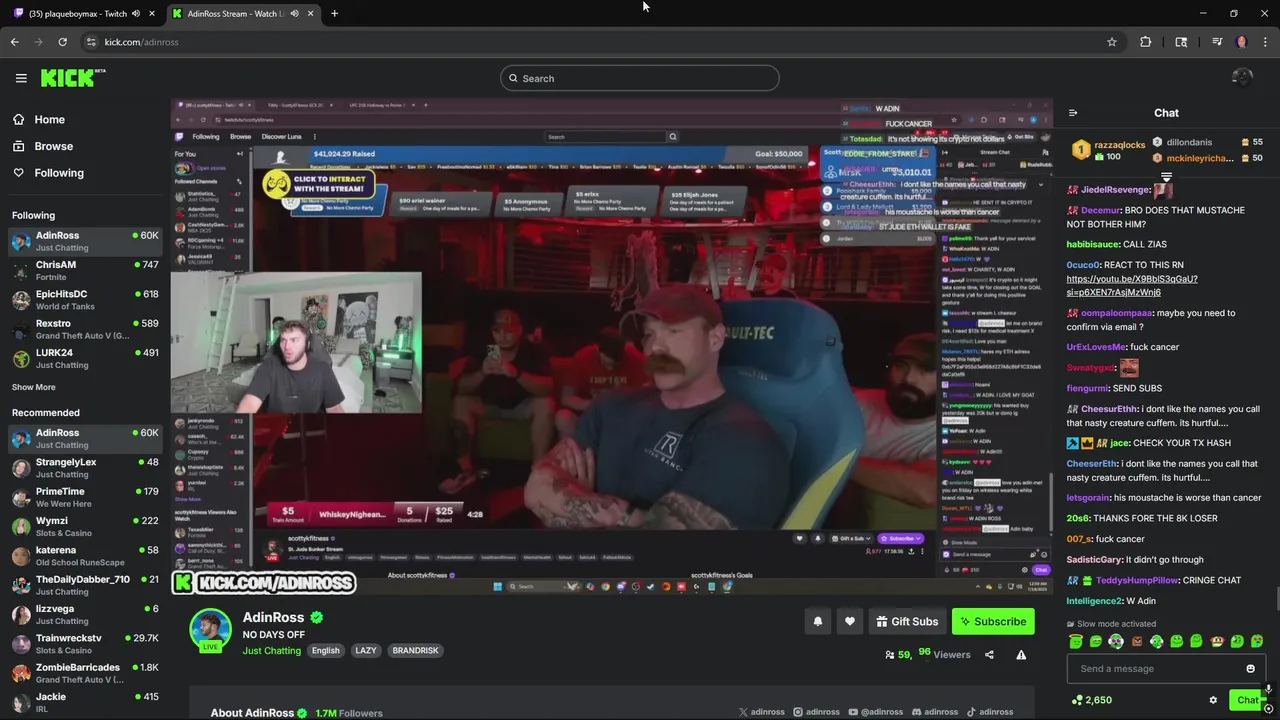
Task: Click the share icon next to Viewers
Action: point(989,655)
